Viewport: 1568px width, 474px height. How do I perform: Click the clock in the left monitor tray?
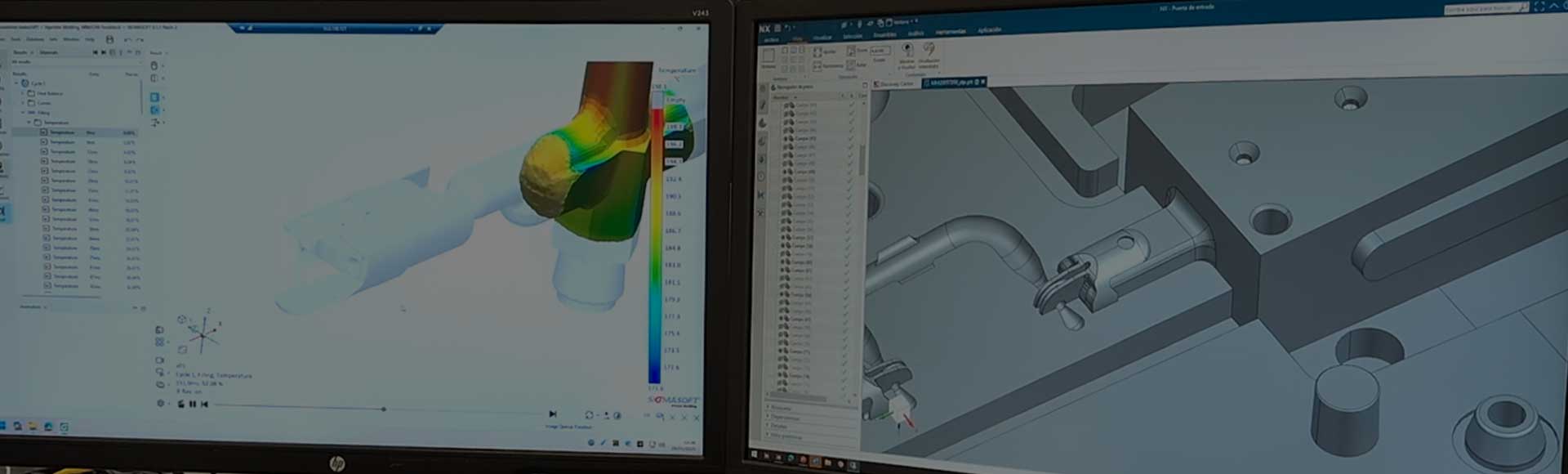coord(683,445)
